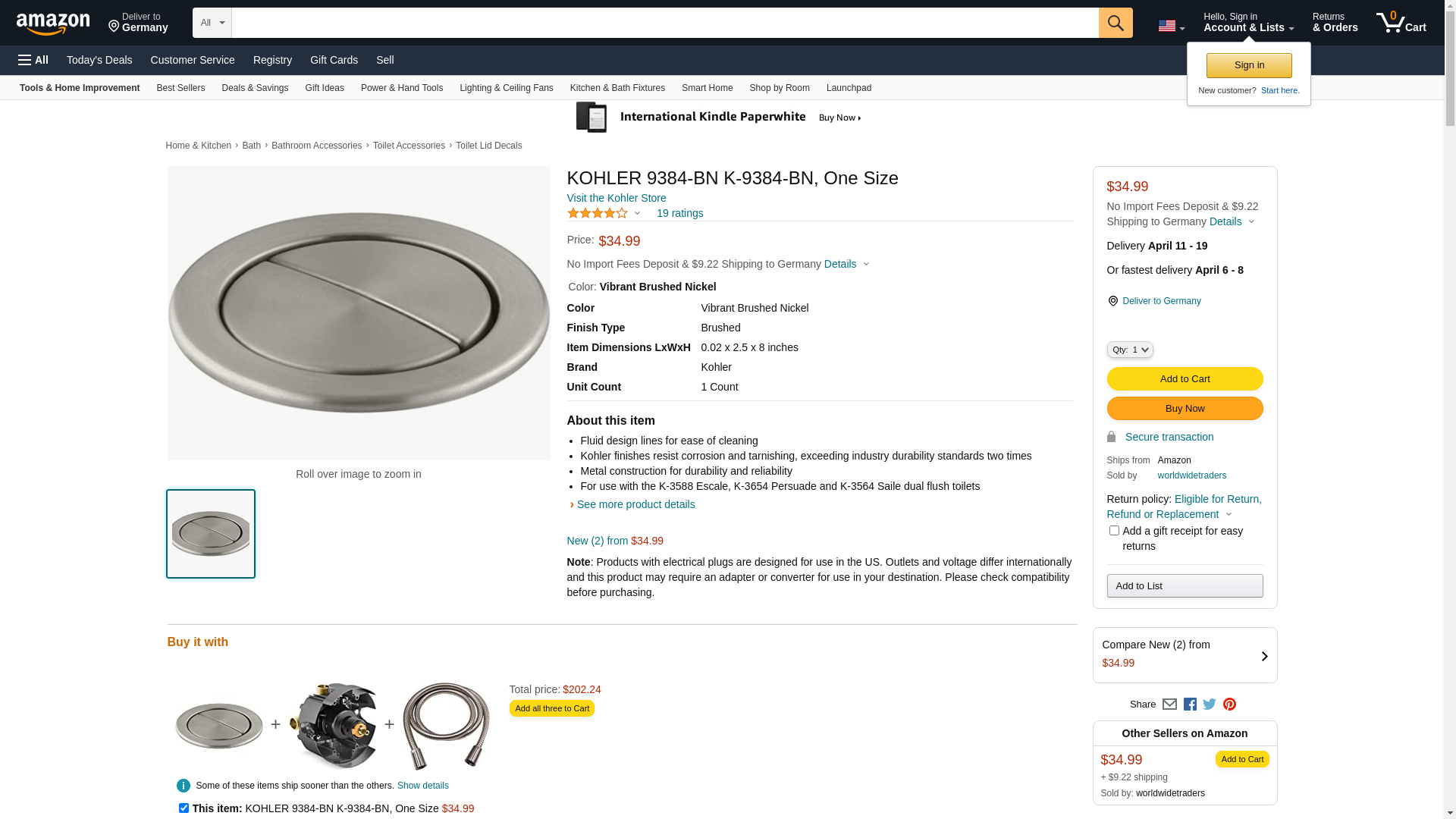Click the magnifying glass search button
Screen dimensions: 1456x819
[1115, 23]
